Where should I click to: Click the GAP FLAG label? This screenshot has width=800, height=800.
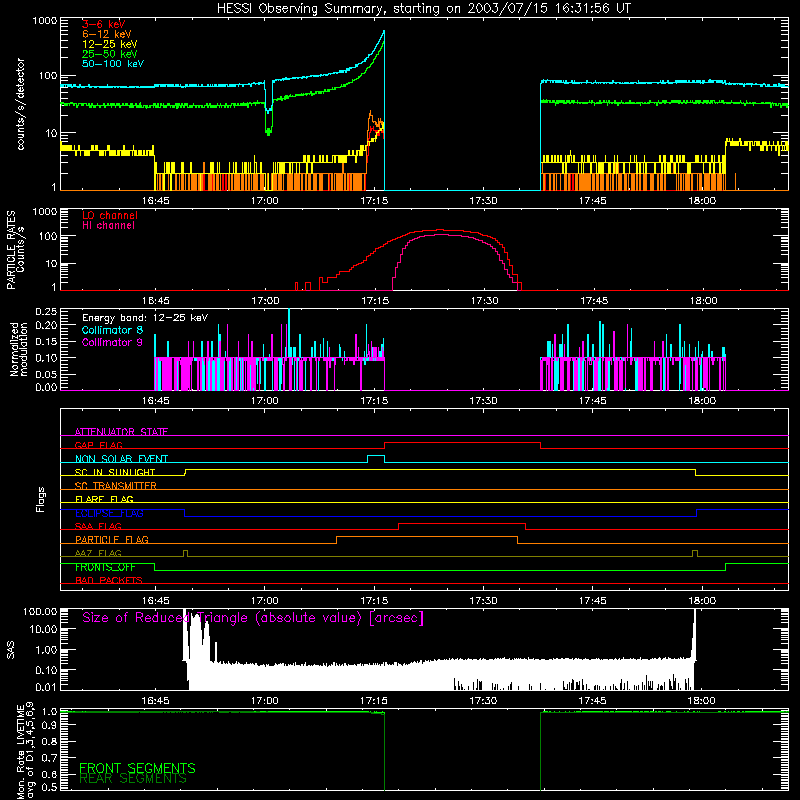click(98, 445)
